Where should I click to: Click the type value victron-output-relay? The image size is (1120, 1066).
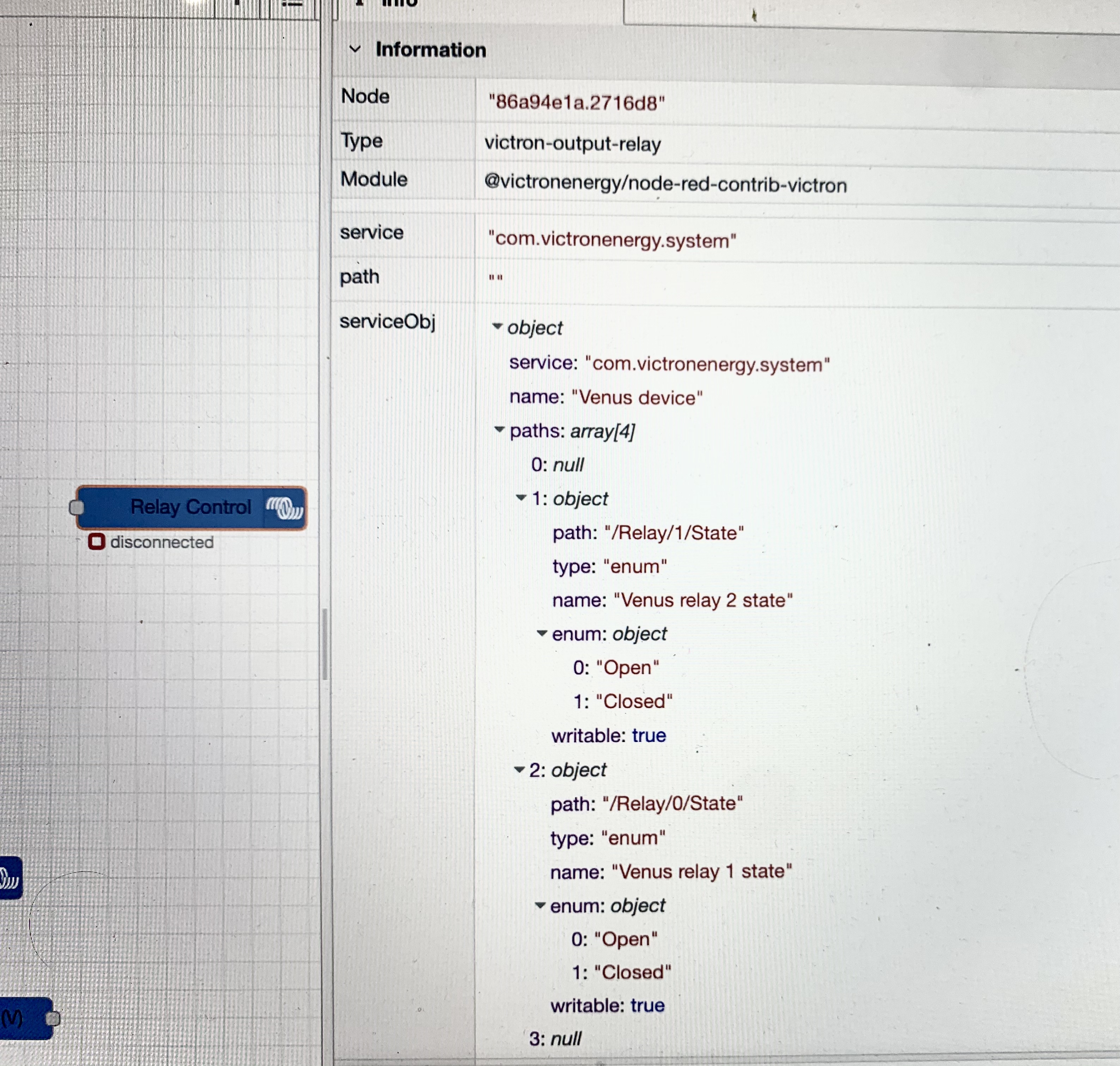[573, 143]
